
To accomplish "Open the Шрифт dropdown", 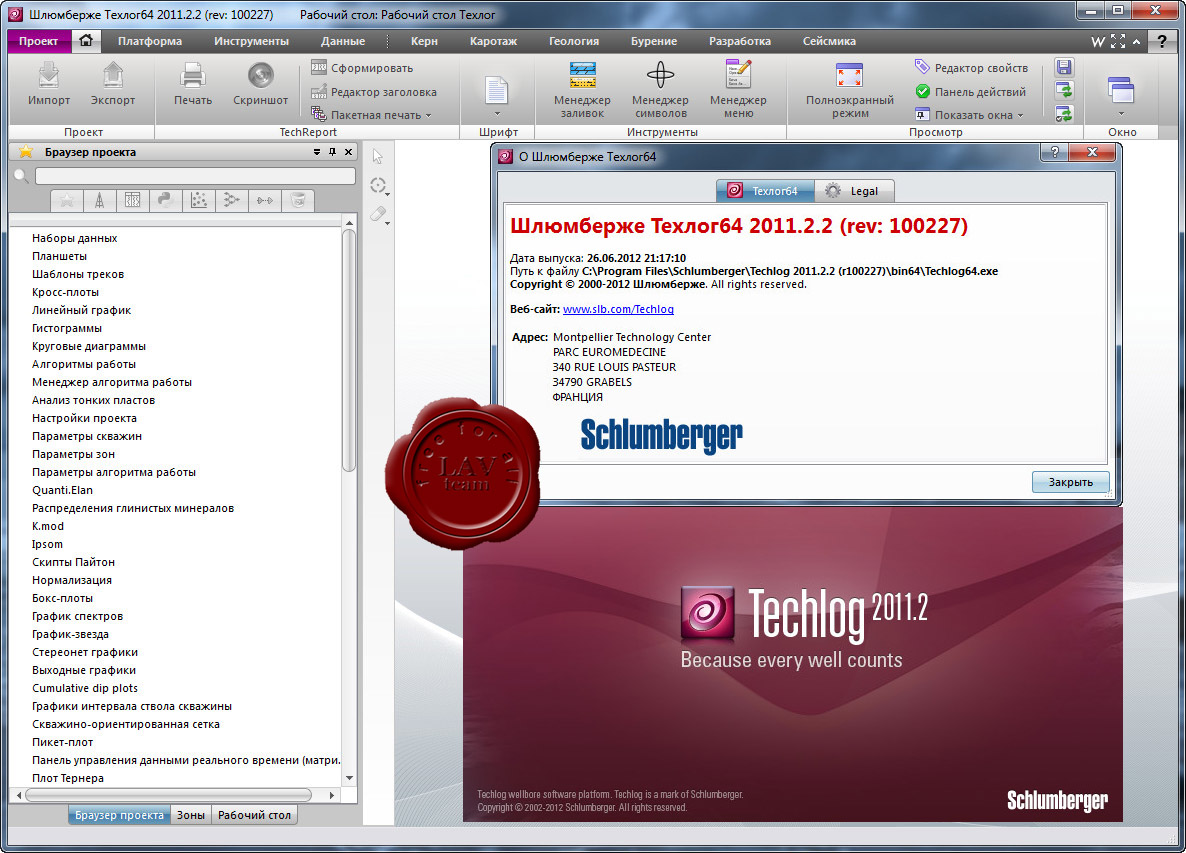I will coord(497,95).
